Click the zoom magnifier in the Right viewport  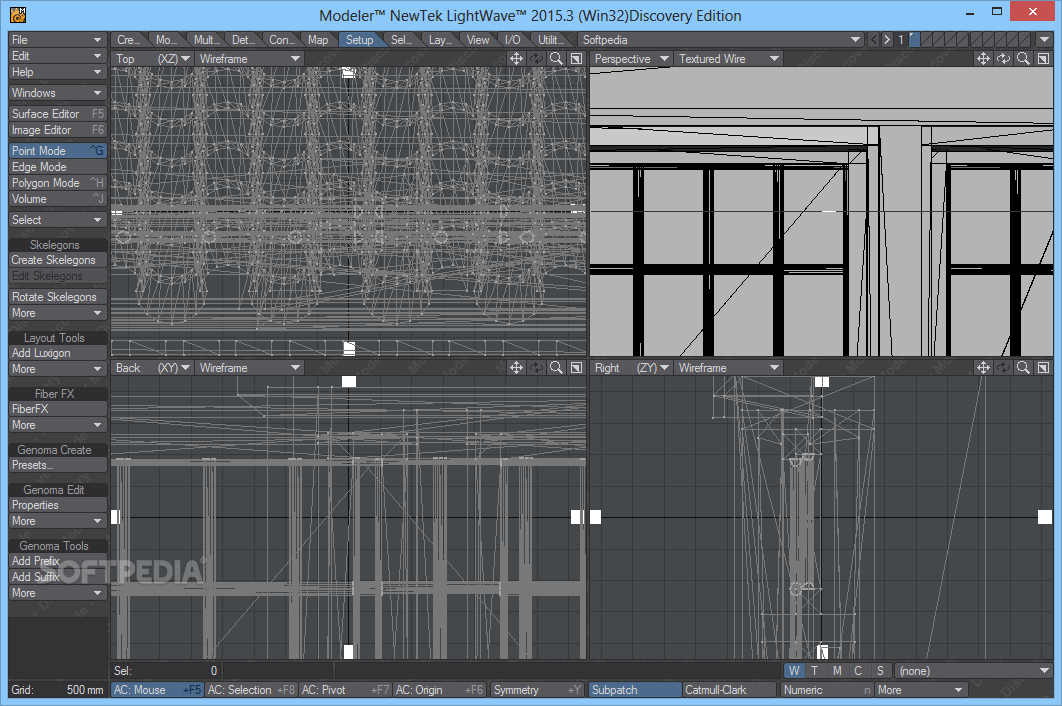click(x=1023, y=368)
